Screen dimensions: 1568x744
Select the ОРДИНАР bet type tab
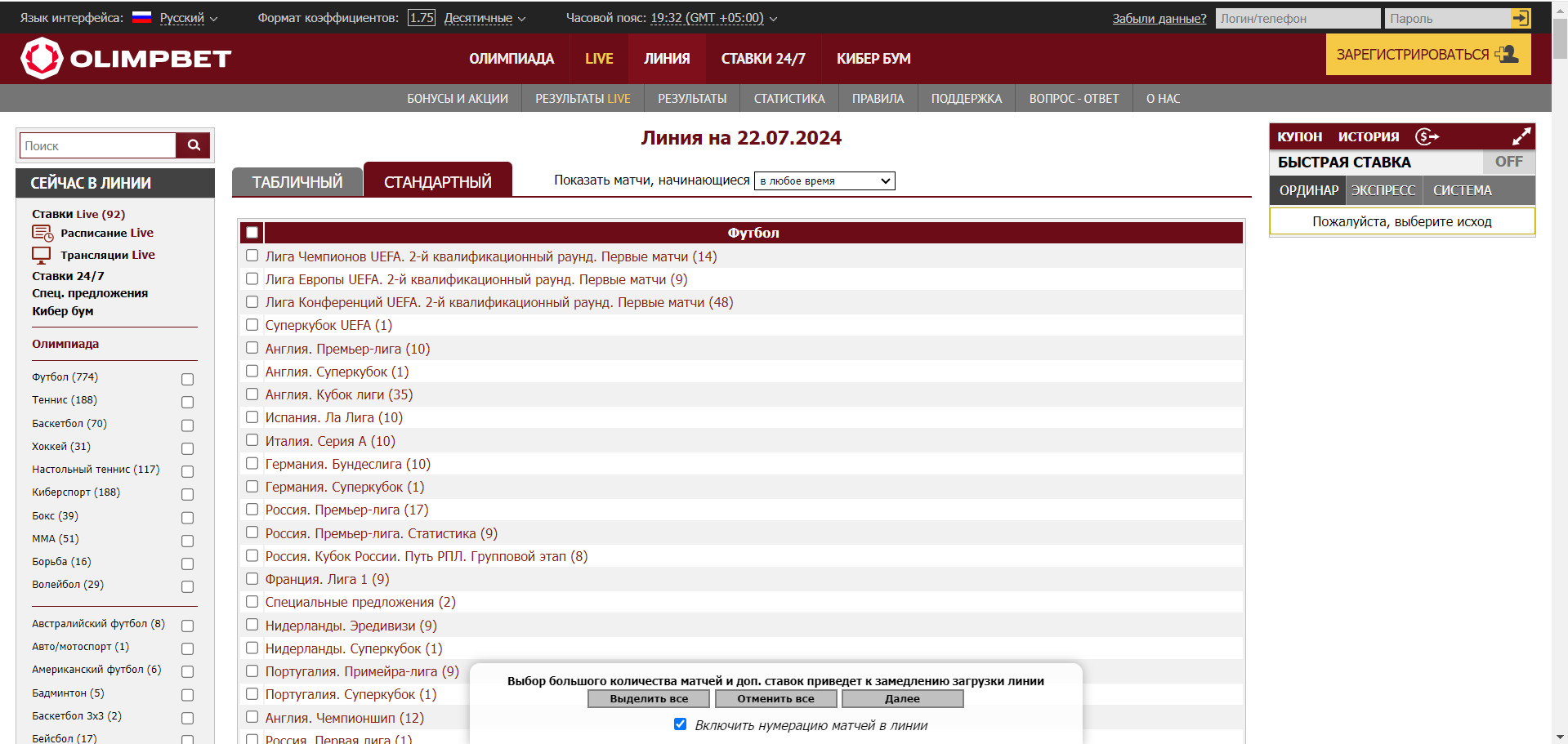[1309, 190]
